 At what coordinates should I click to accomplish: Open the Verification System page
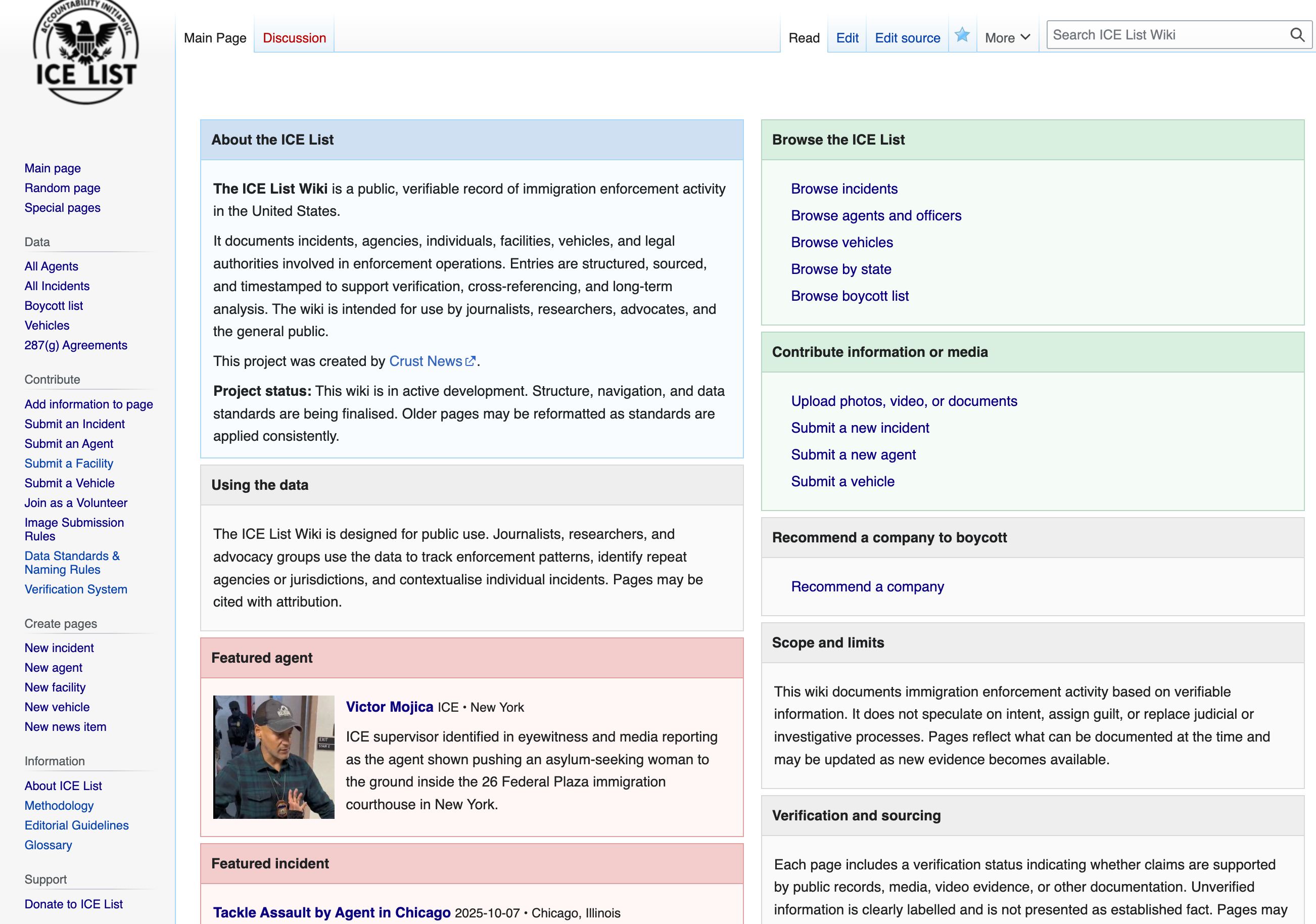(76, 589)
